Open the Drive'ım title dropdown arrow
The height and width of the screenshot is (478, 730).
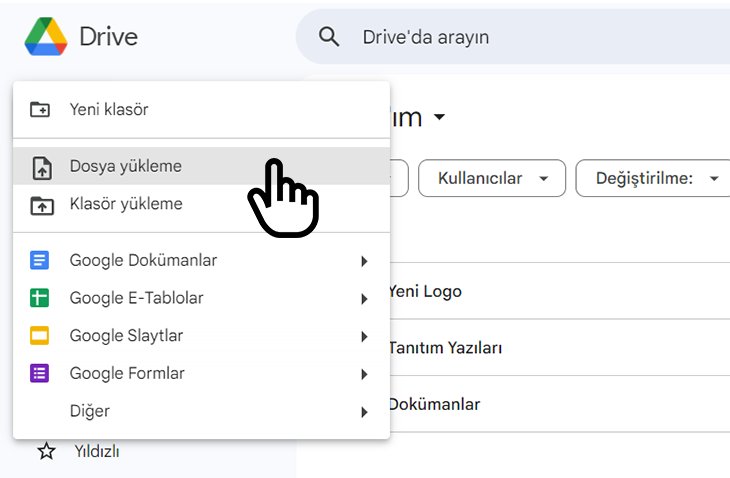coord(439,116)
